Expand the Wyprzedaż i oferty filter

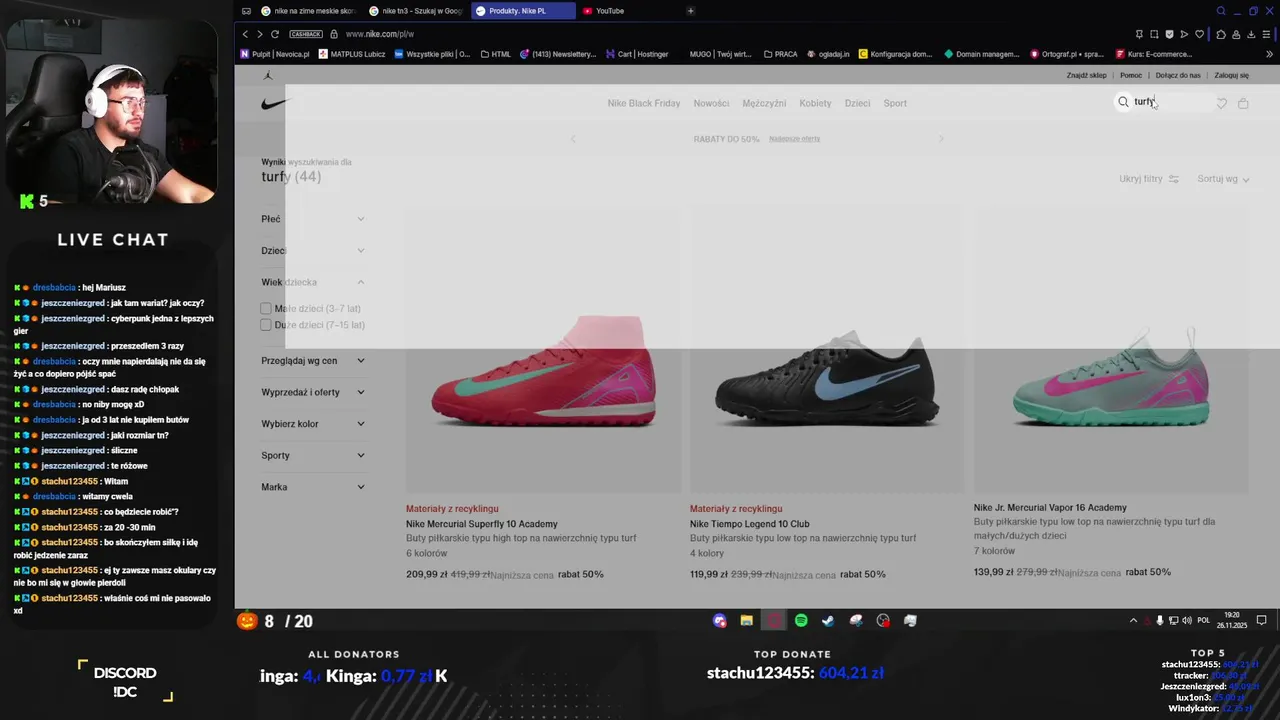(313, 392)
